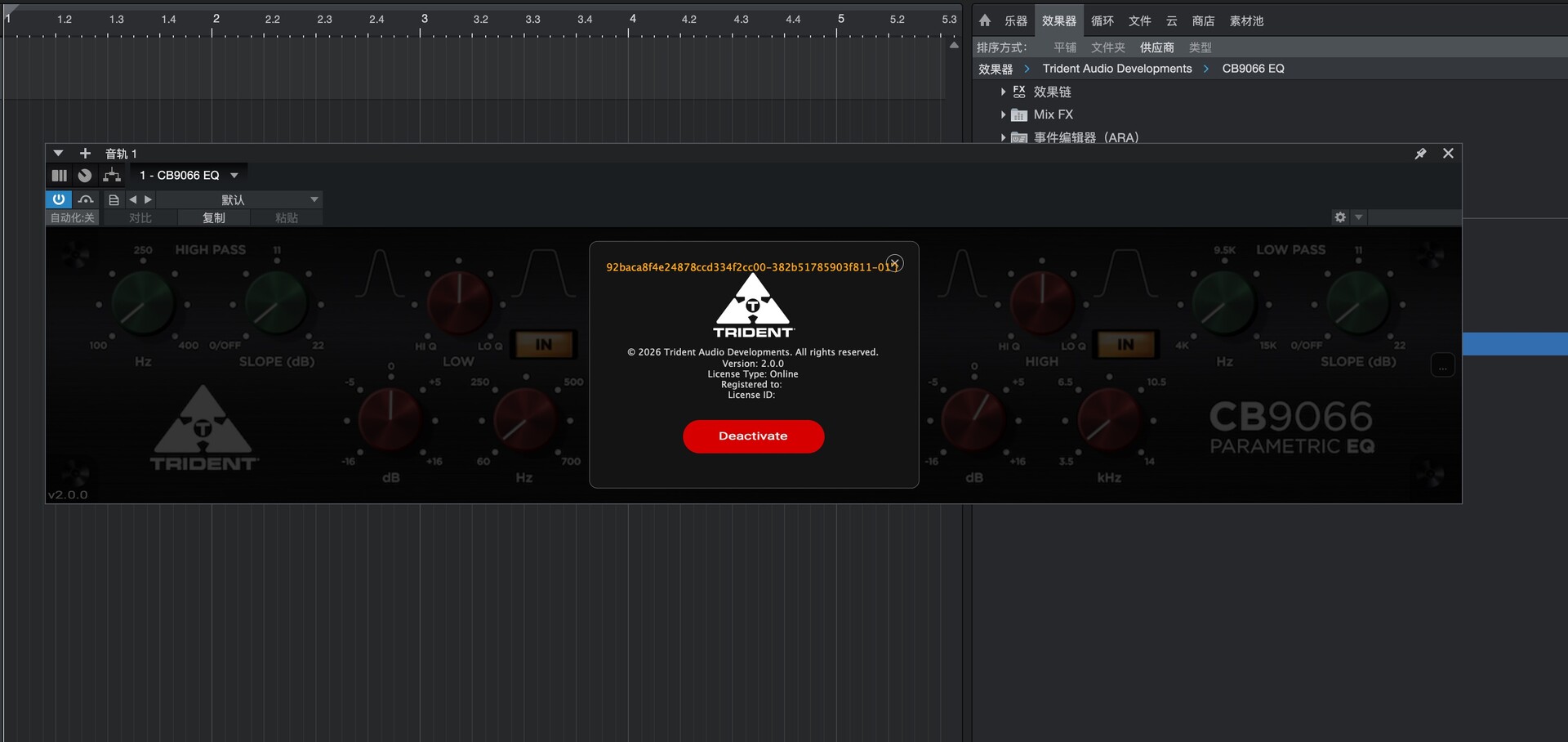Pin the plugin window
This screenshot has height=742, width=1568.
[x=1420, y=154]
